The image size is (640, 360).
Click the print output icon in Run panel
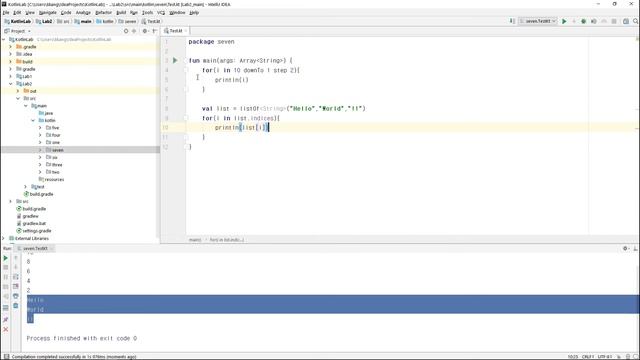16,296
